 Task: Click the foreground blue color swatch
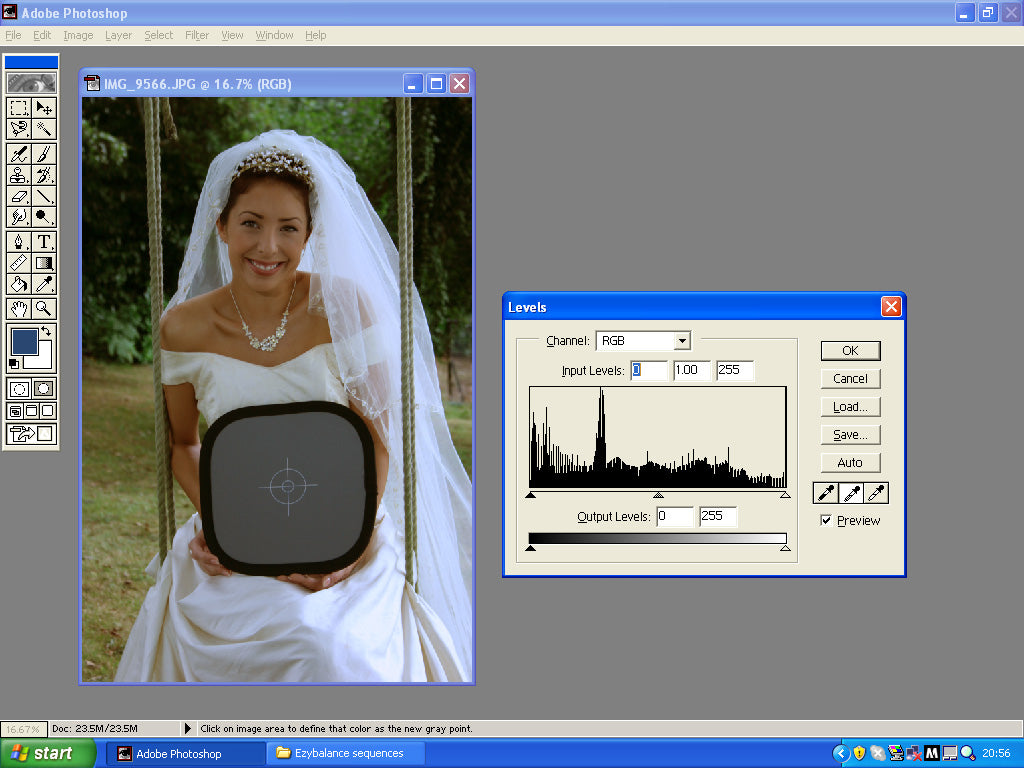coord(24,342)
